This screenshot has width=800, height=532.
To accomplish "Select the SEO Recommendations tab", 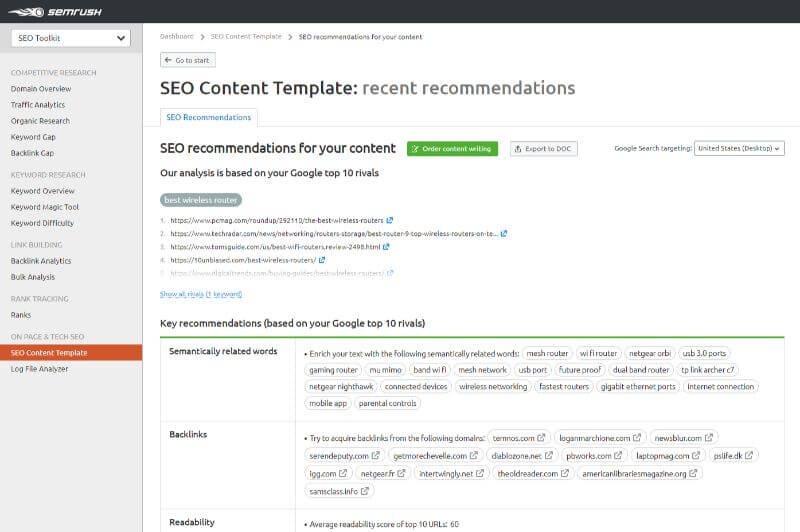I will point(209,117).
